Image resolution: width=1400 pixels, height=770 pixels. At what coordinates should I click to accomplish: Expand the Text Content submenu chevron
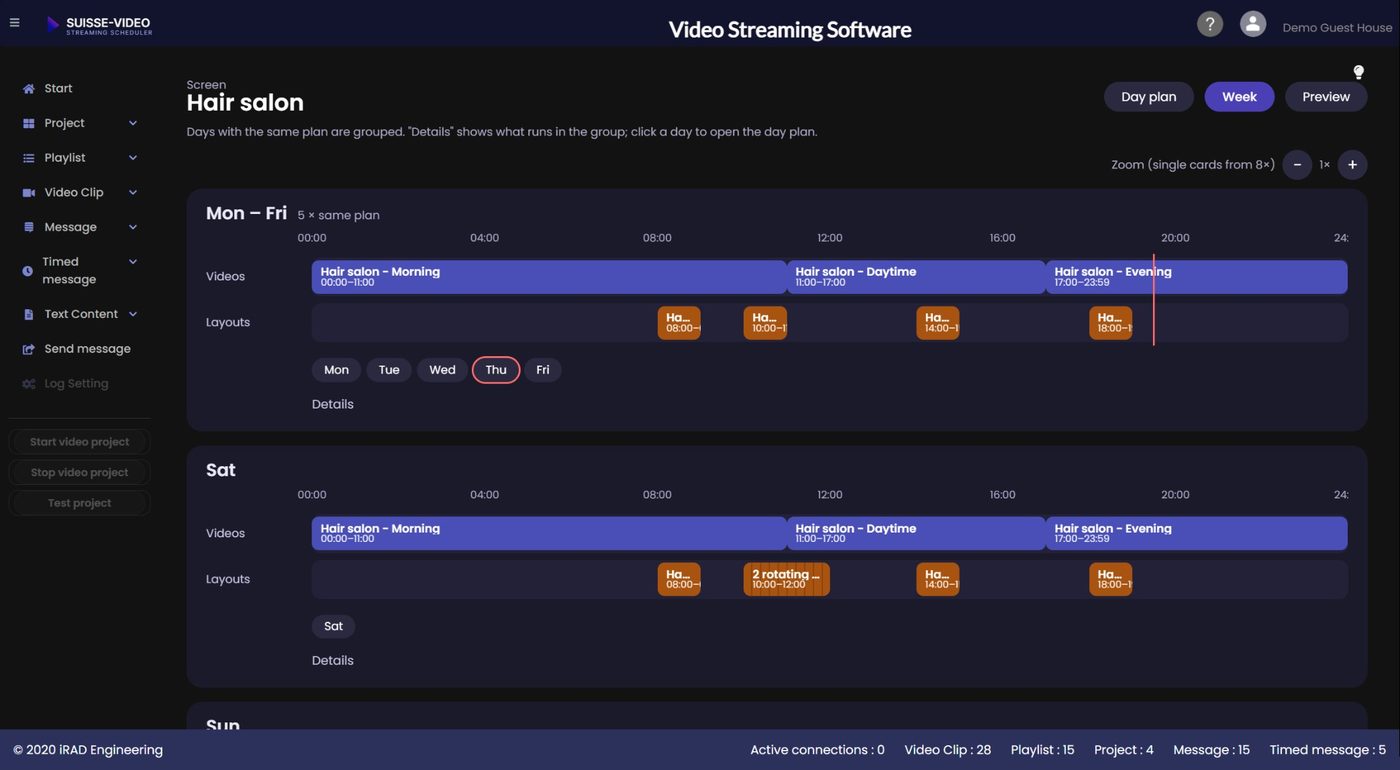point(133,314)
